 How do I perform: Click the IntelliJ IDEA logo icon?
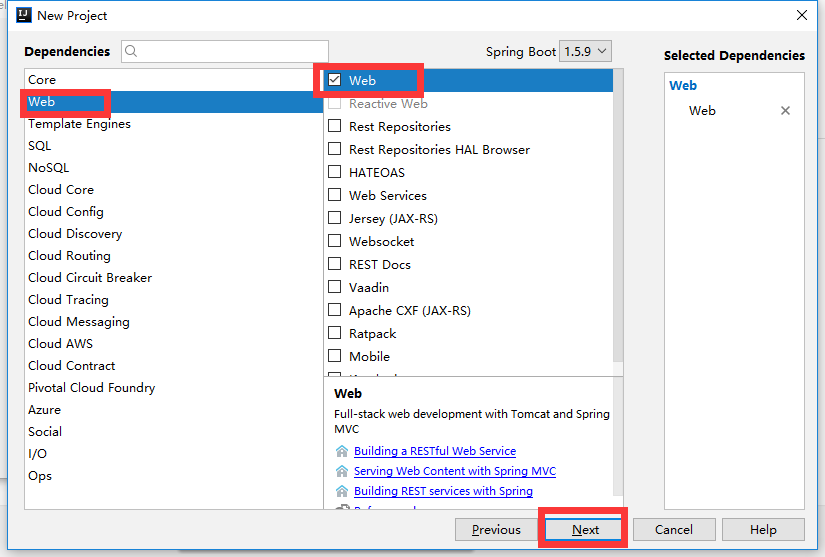coord(24,15)
